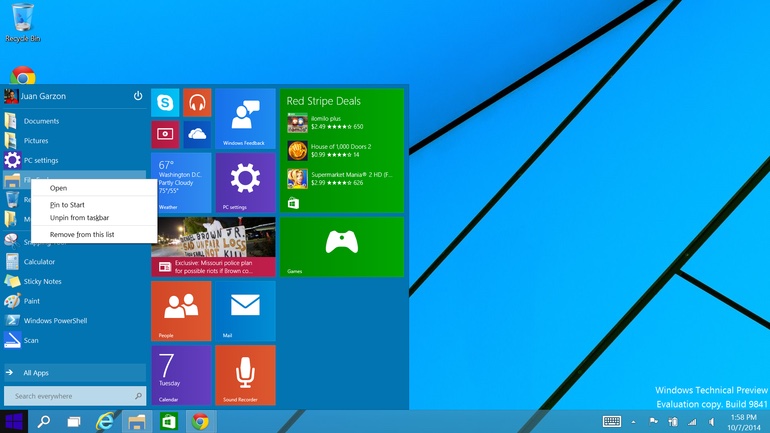This screenshot has width=770, height=433.
Task: Launch the Xbox Games tile
Action: point(342,246)
